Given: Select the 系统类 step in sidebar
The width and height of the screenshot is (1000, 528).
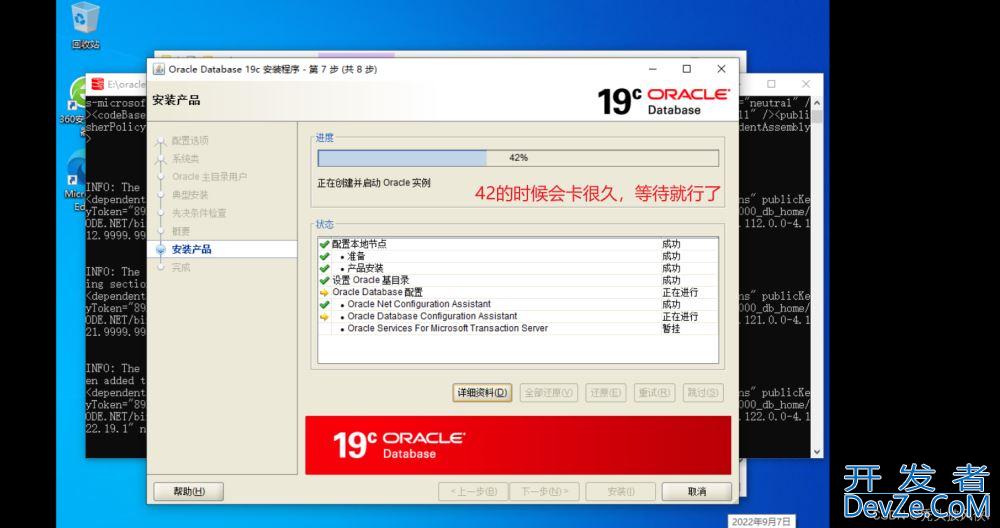Looking at the screenshot, I should [x=186, y=159].
